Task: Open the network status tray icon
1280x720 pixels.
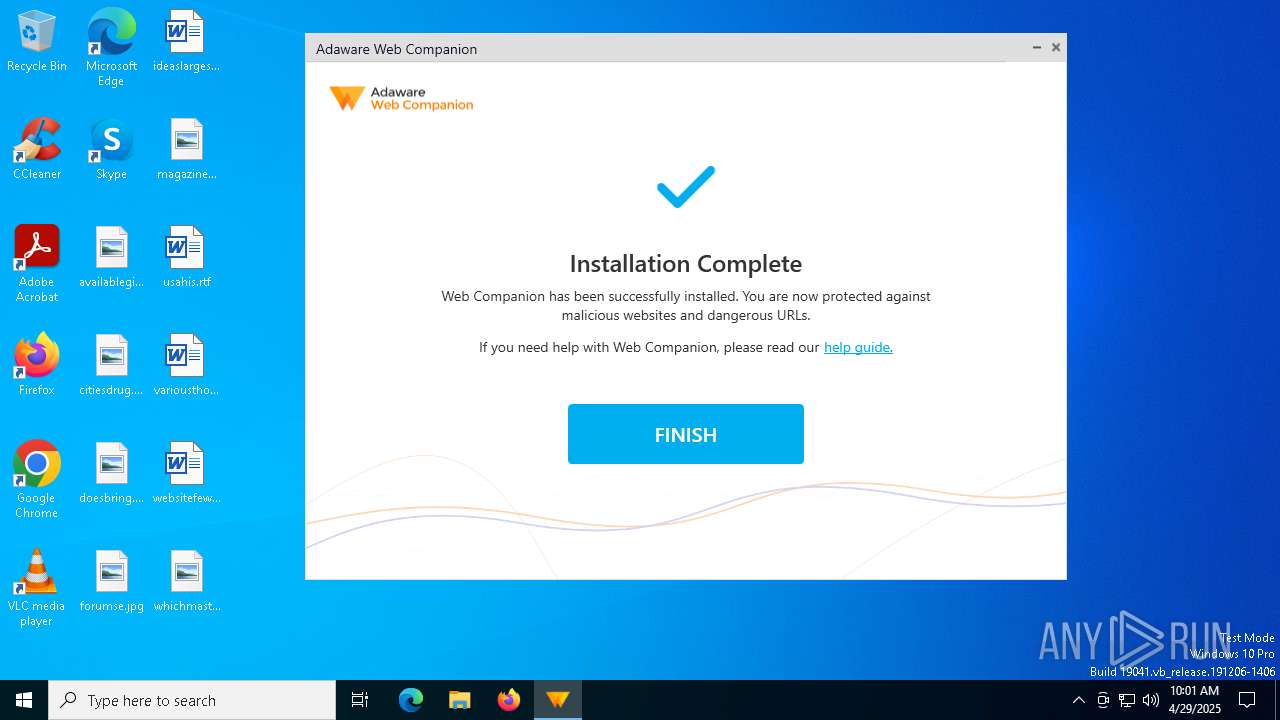Action: [x=1127, y=700]
